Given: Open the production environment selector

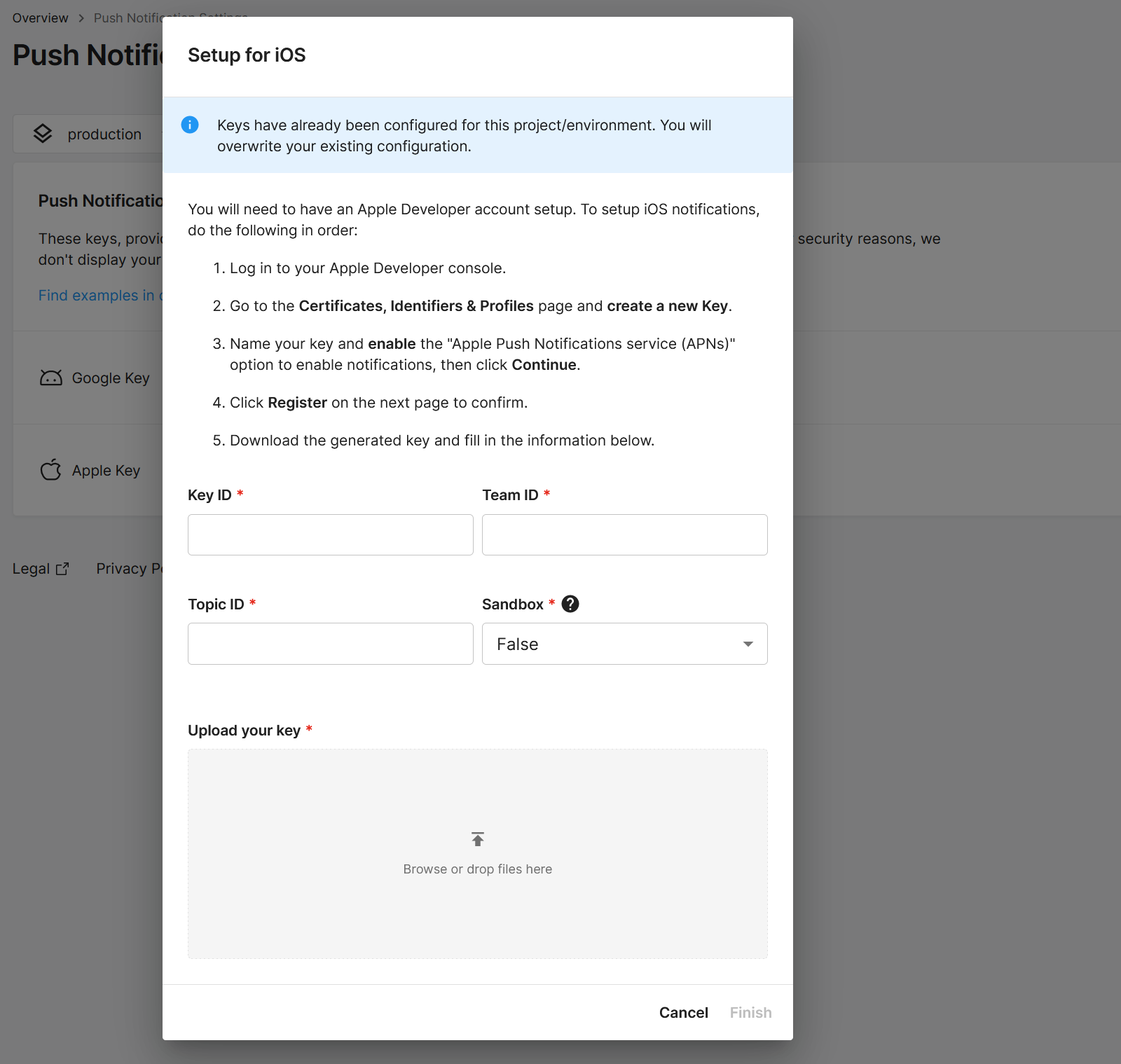Looking at the screenshot, I should coord(104,134).
